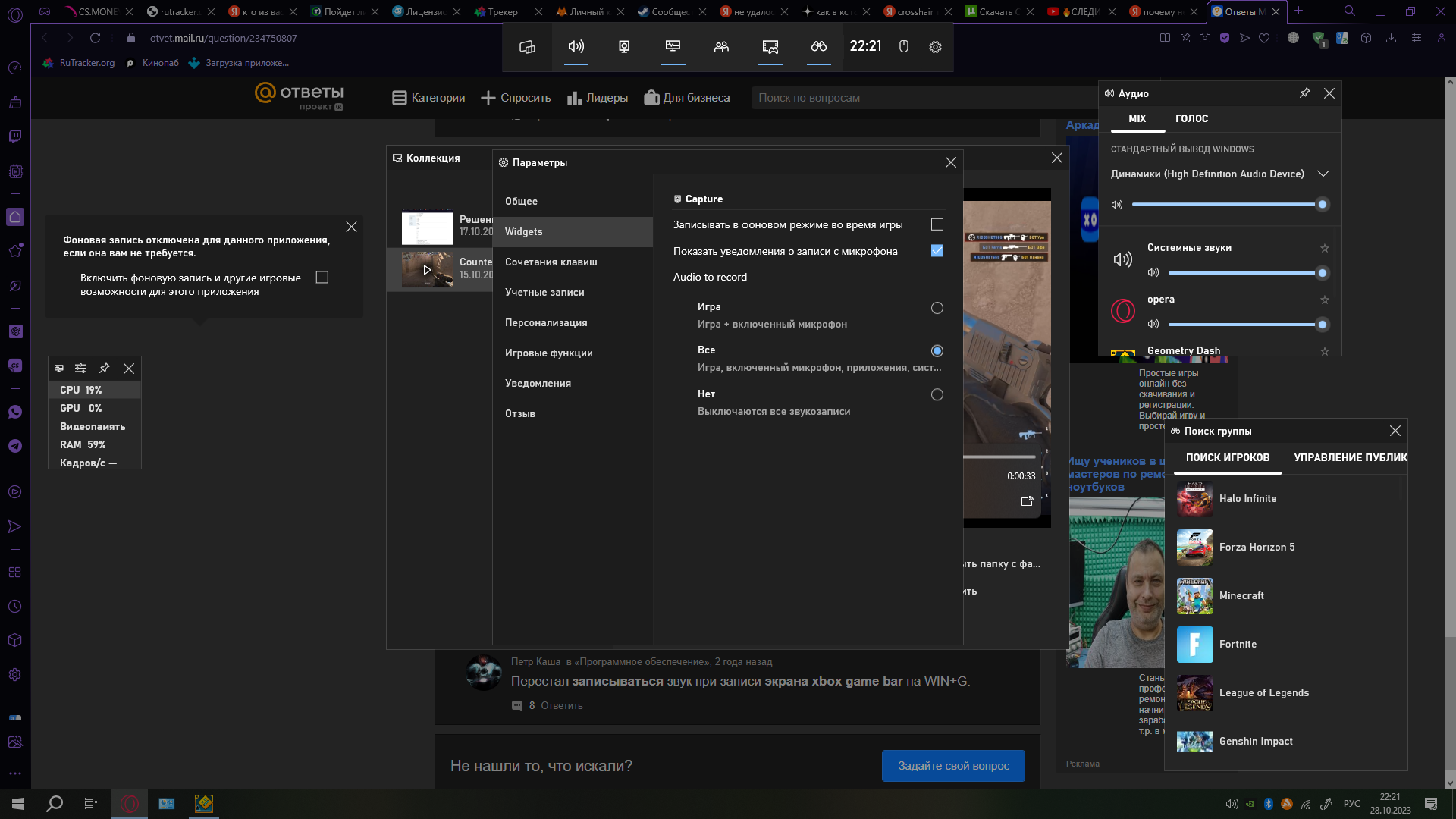
Task: Expand the Динамики output device dropdown
Action: coord(1323,174)
